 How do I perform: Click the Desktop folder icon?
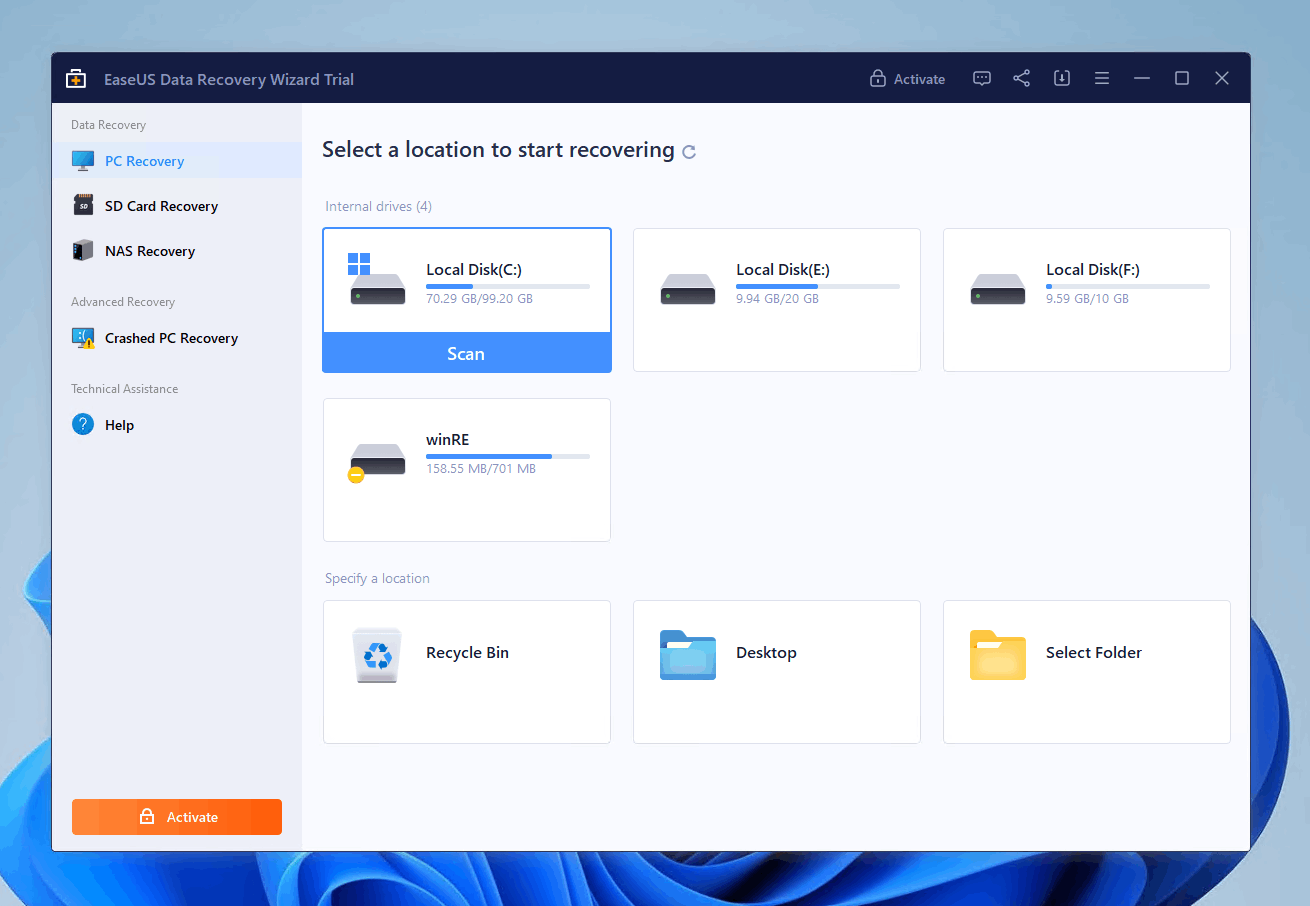(688, 655)
